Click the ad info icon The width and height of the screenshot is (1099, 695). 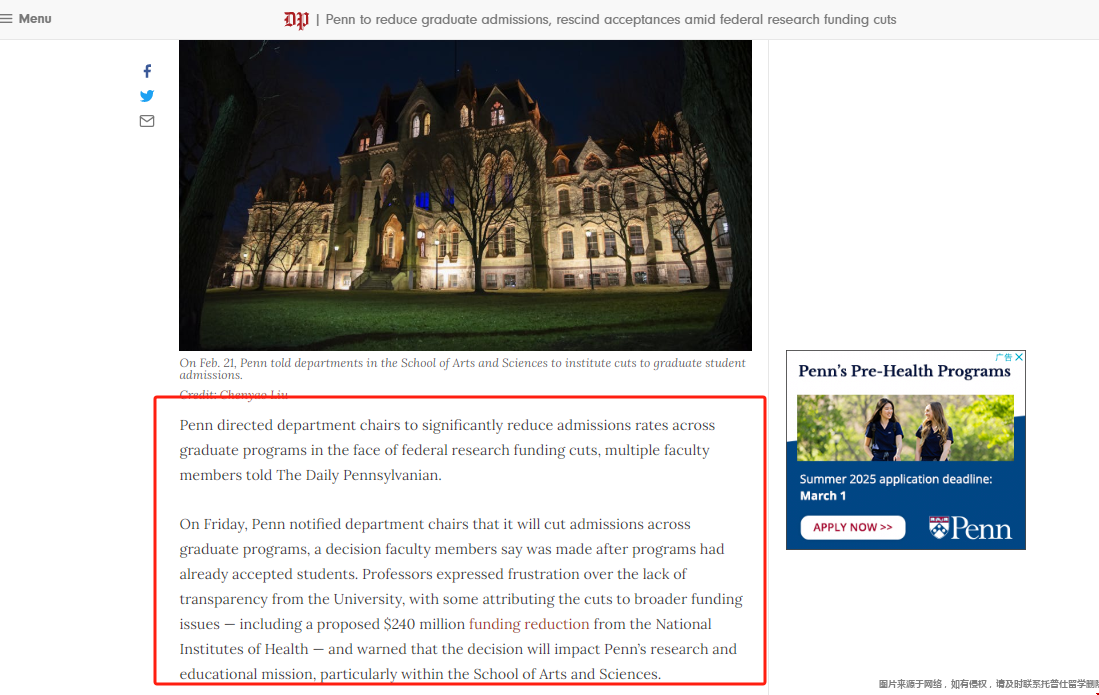[x=1004, y=357]
